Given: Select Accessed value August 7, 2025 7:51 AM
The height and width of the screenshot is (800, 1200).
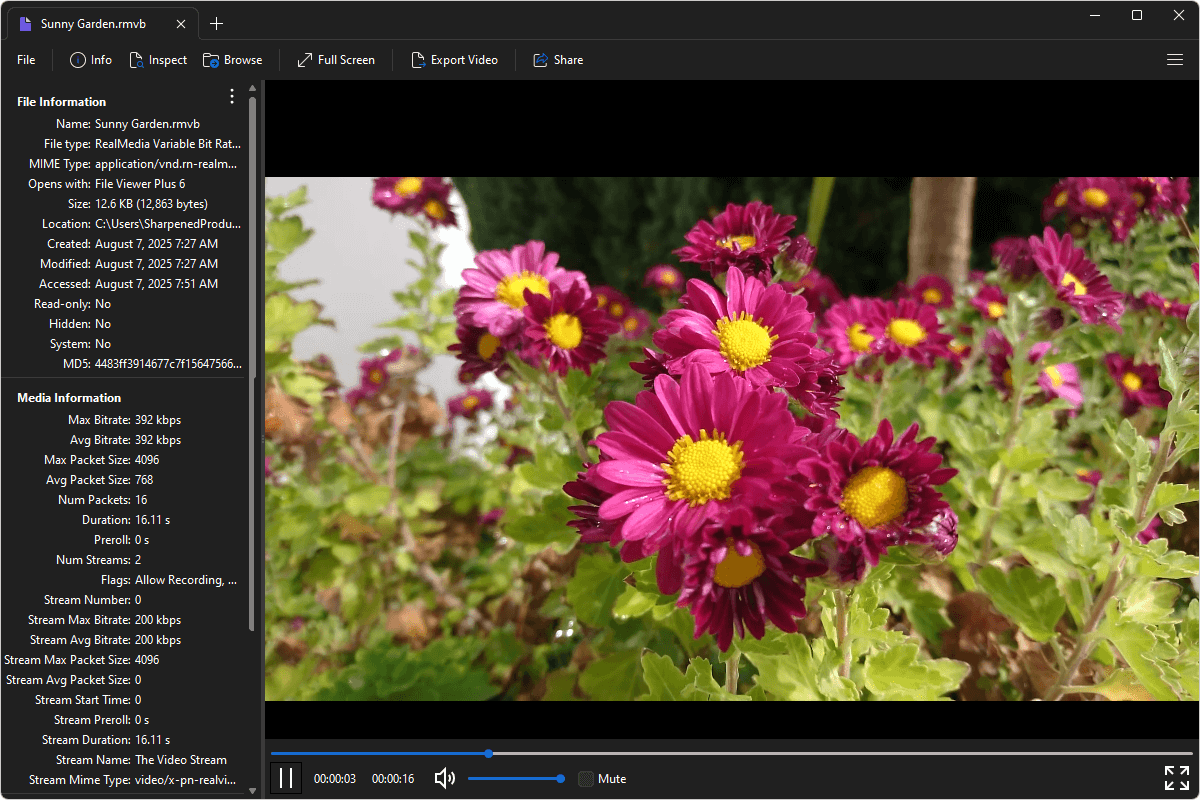Looking at the screenshot, I should (x=156, y=284).
